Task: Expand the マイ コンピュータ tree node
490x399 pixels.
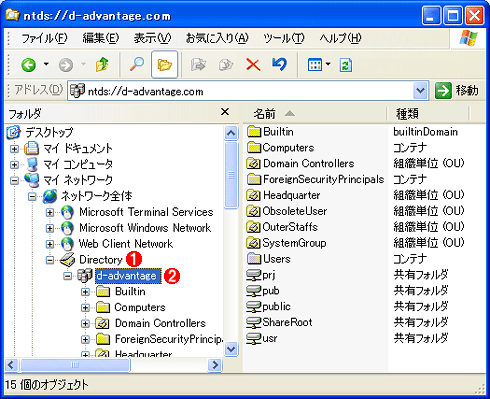Action: tap(14, 165)
